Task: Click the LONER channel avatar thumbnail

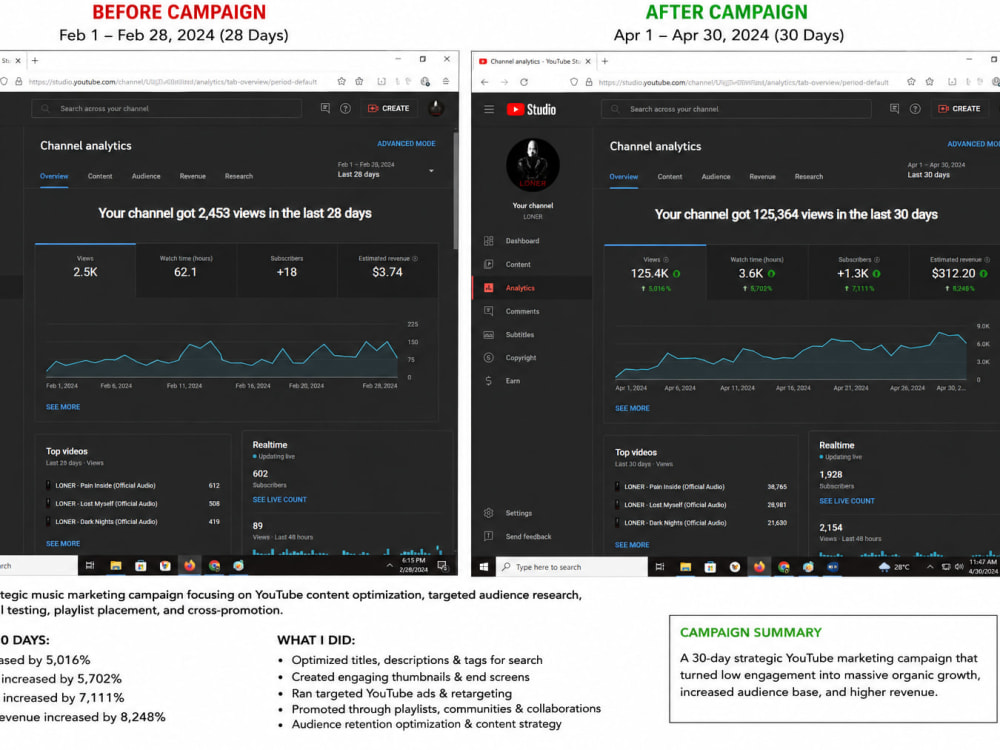Action: click(x=533, y=165)
